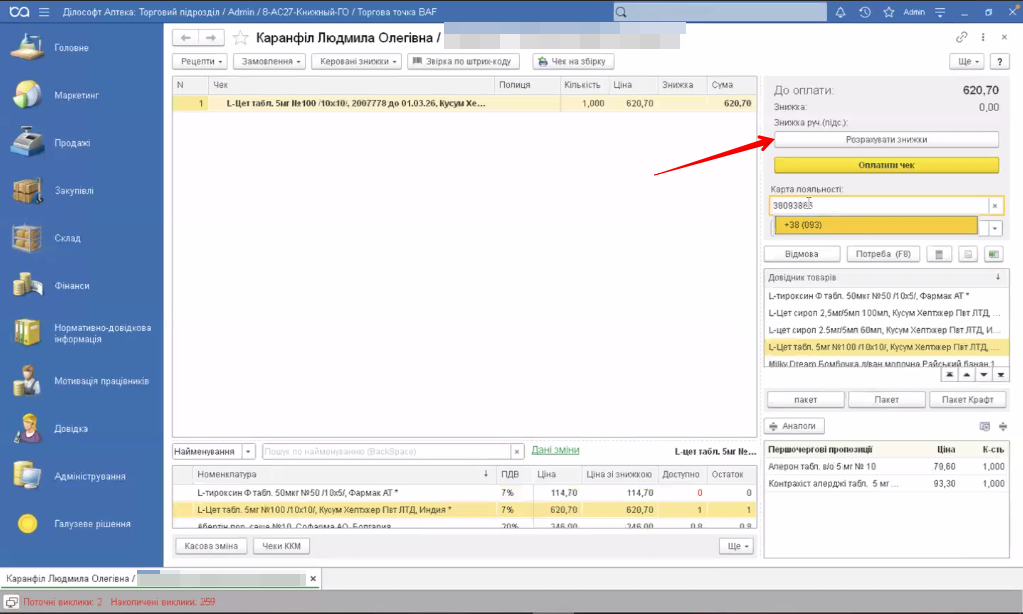Viewport: 1023px width, 614px height.
Task: Click the favorites star in title bar
Action: click(x=888, y=12)
